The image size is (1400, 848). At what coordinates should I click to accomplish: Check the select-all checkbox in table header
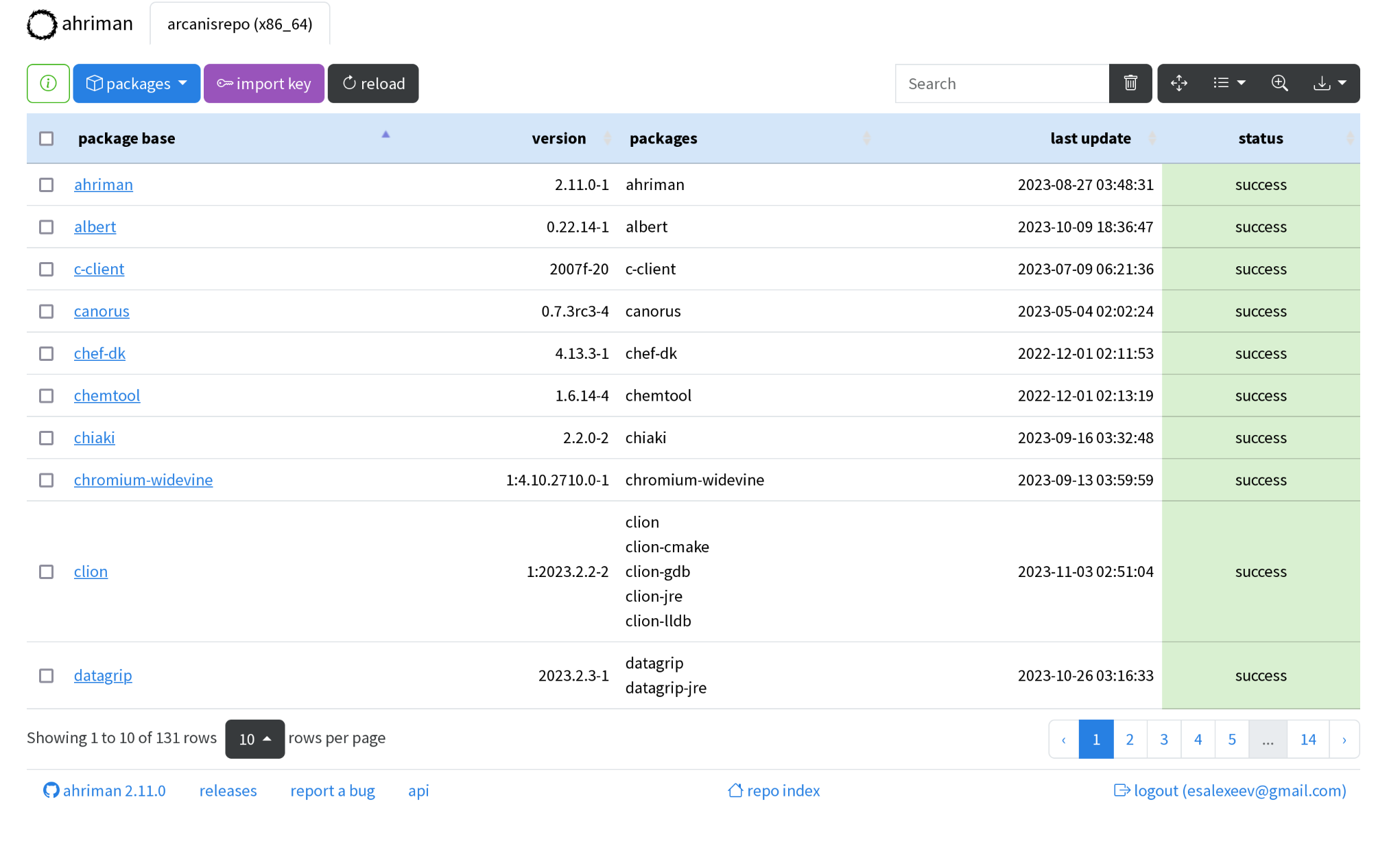46,138
